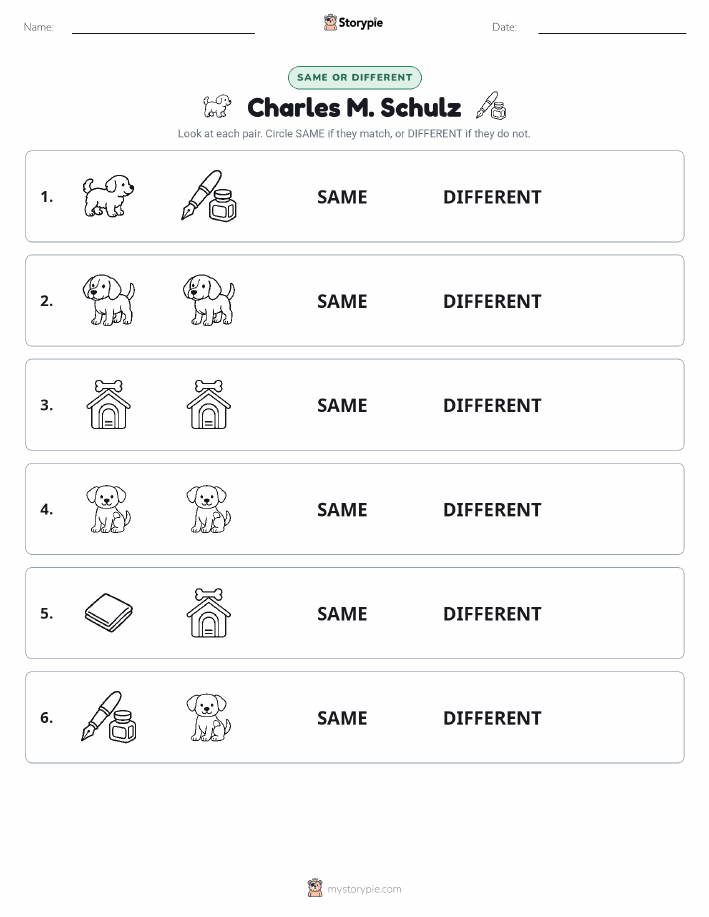Select the pen and ink bottle in row 6
The height and width of the screenshot is (917, 709).
click(109, 717)
